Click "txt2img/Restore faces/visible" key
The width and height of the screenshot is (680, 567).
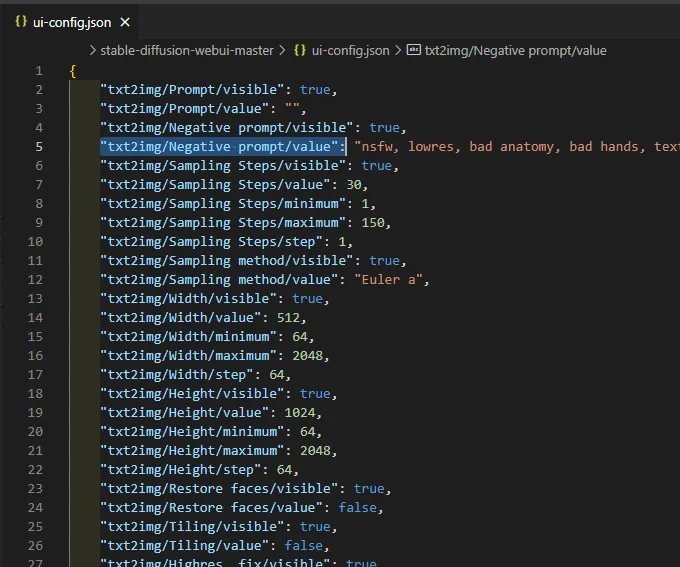(x=219, y=489)
